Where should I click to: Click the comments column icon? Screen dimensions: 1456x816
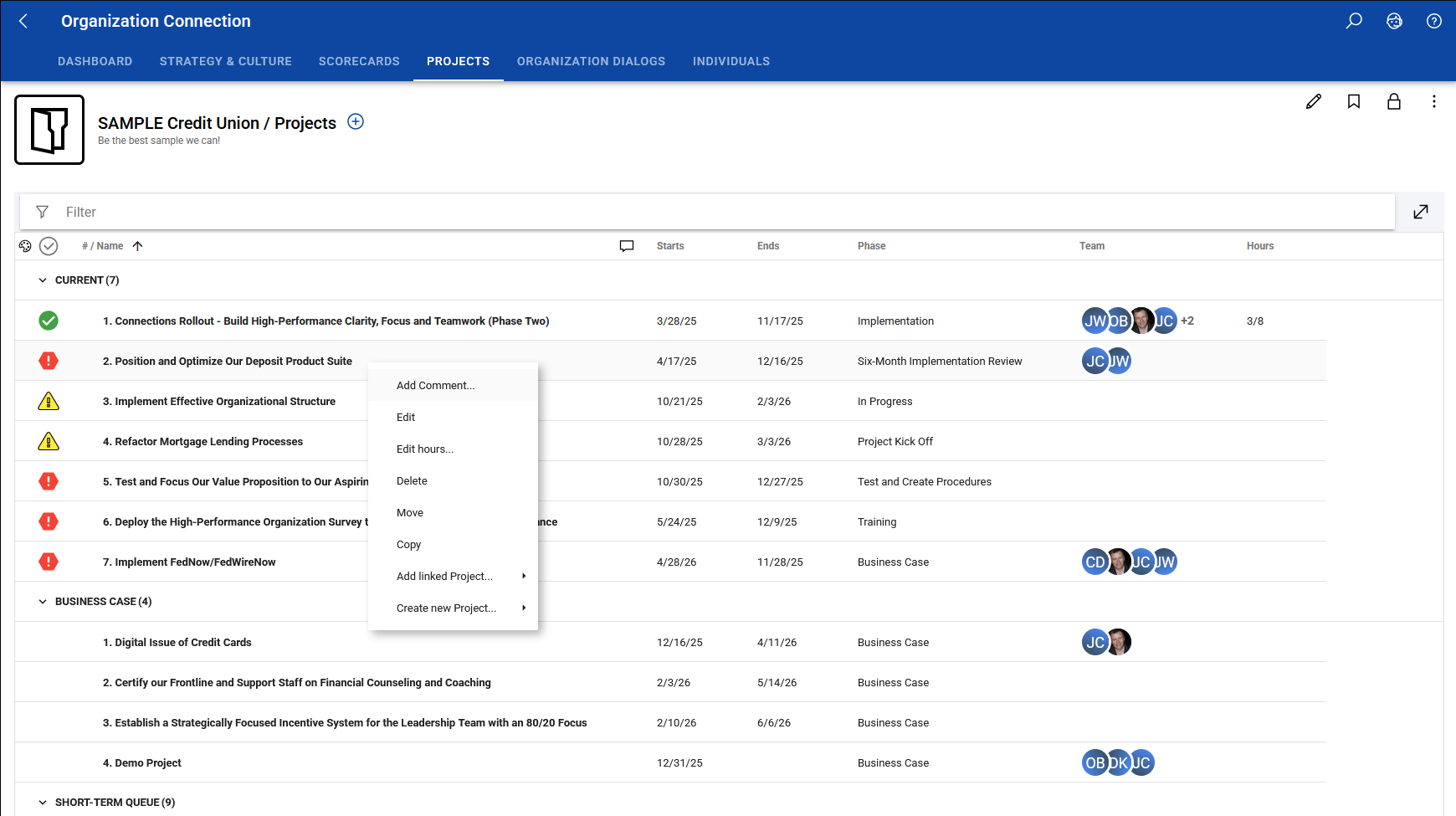pyautogui.click(x=627, y=246)
